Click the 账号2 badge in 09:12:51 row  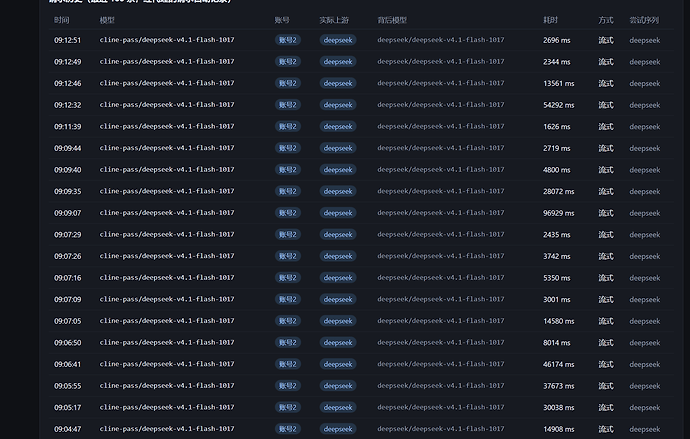click(x=288, y=40)
